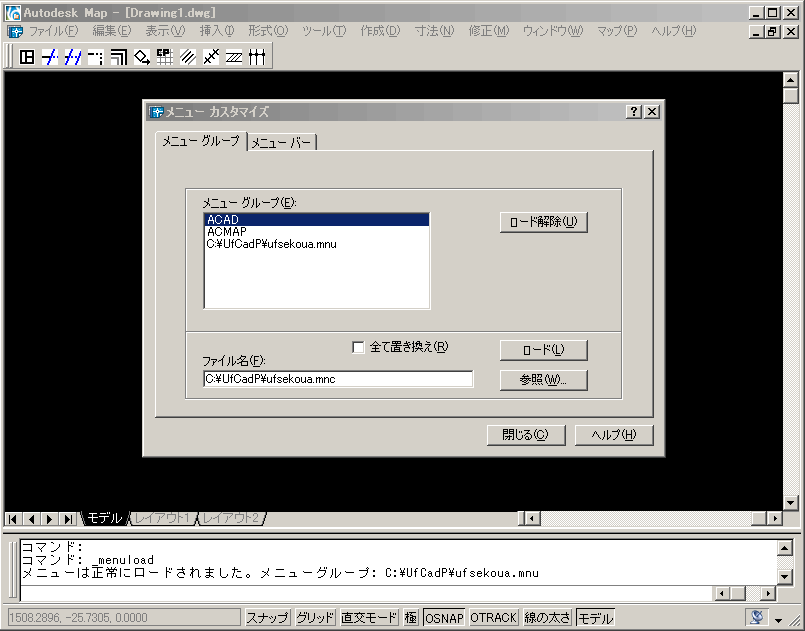805x631 pixels.
Task: Select the line with two blue slashes tool
Action: click(x=72, y=56)
